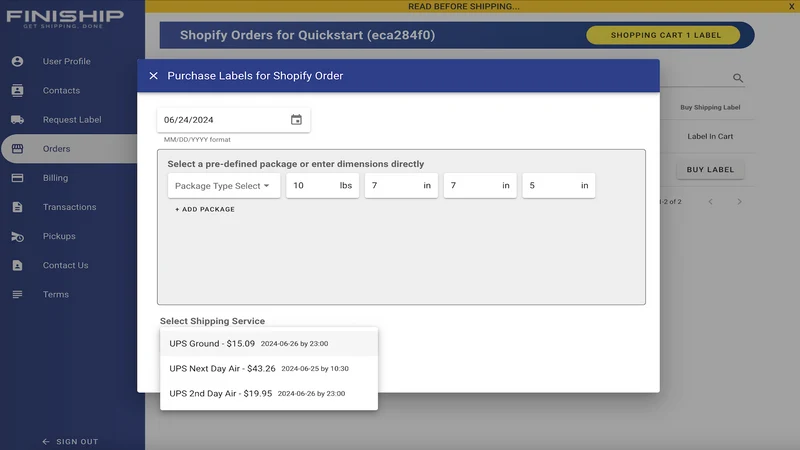Click the User Profile person icon
Image resolution: width=800 pixels, height=450 pixels.
click(17, 61)
